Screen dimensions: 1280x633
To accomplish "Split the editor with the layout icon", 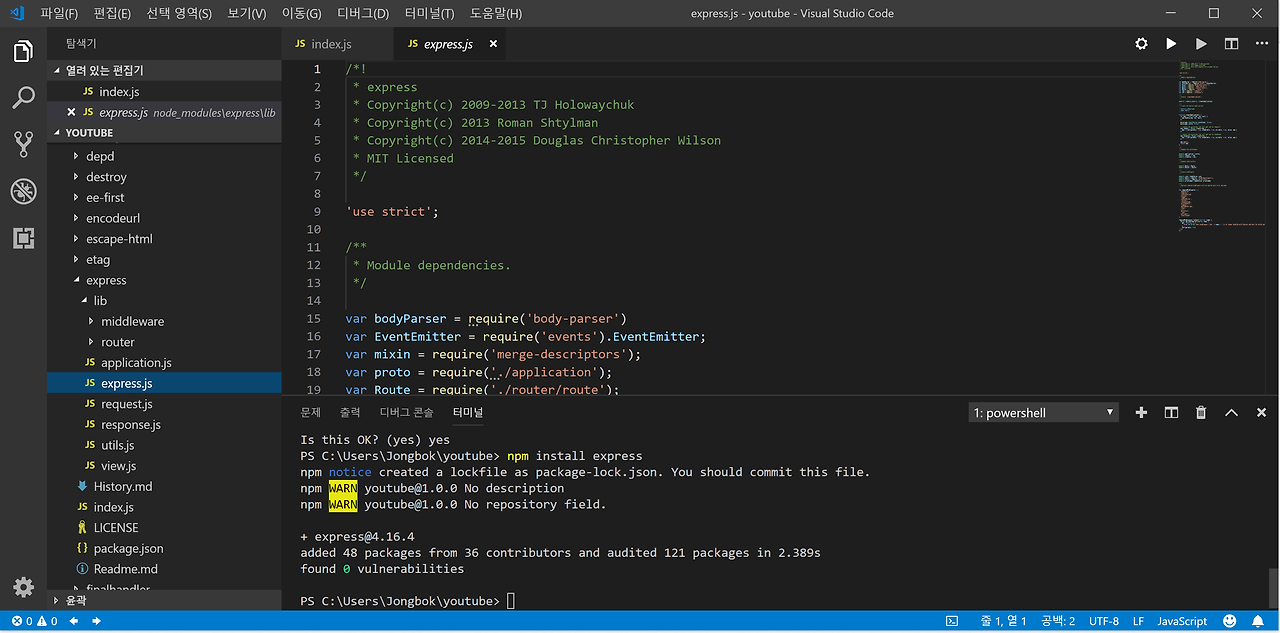I will point(1231,44).
